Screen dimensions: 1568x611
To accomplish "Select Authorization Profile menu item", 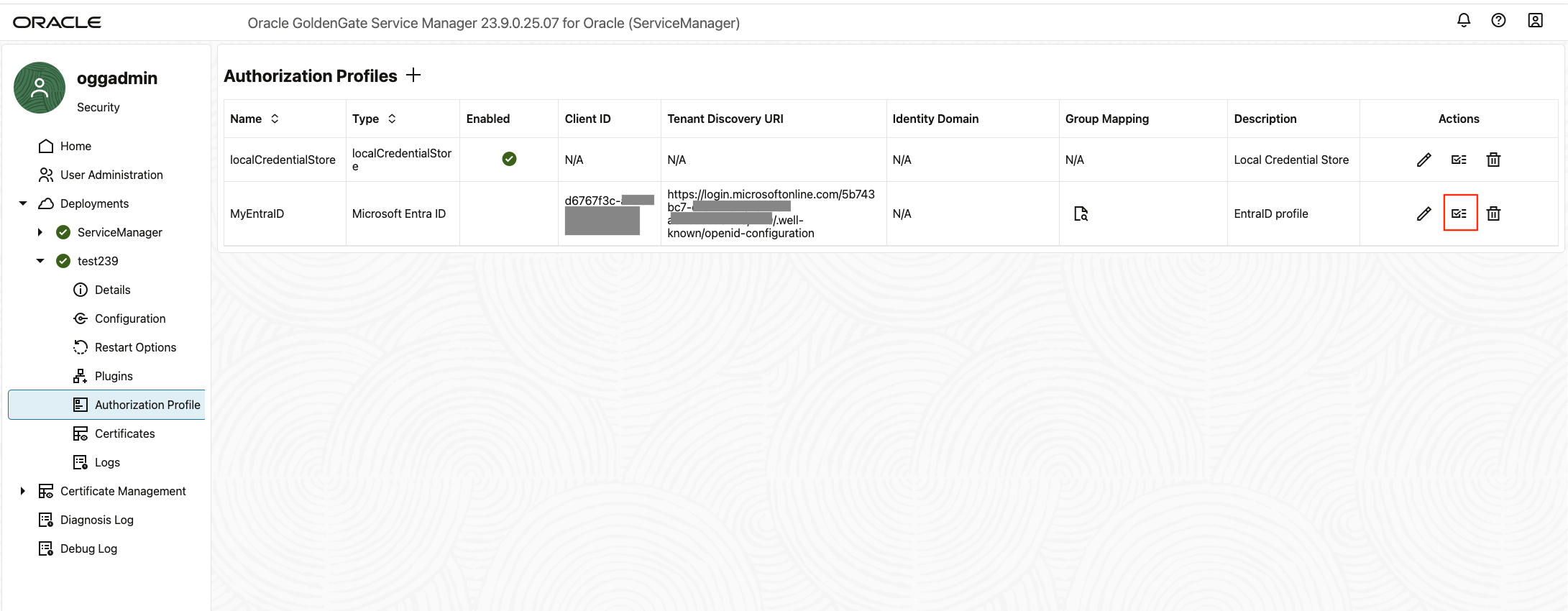I will tap(106, 405).
